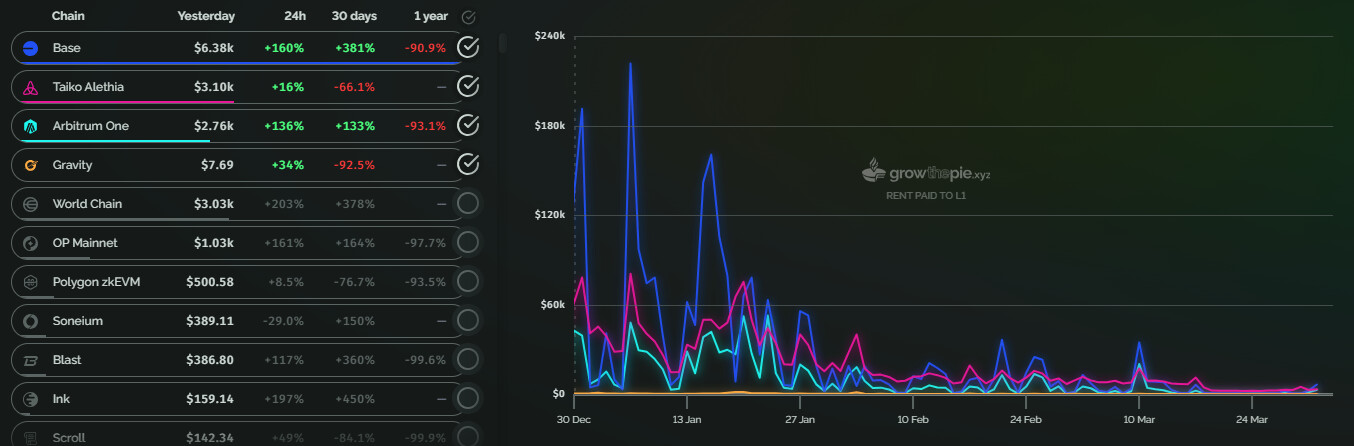1354x446 pixels.
Task: Click OP Mainnet's $1.03k value
Action: pos(214,243)
